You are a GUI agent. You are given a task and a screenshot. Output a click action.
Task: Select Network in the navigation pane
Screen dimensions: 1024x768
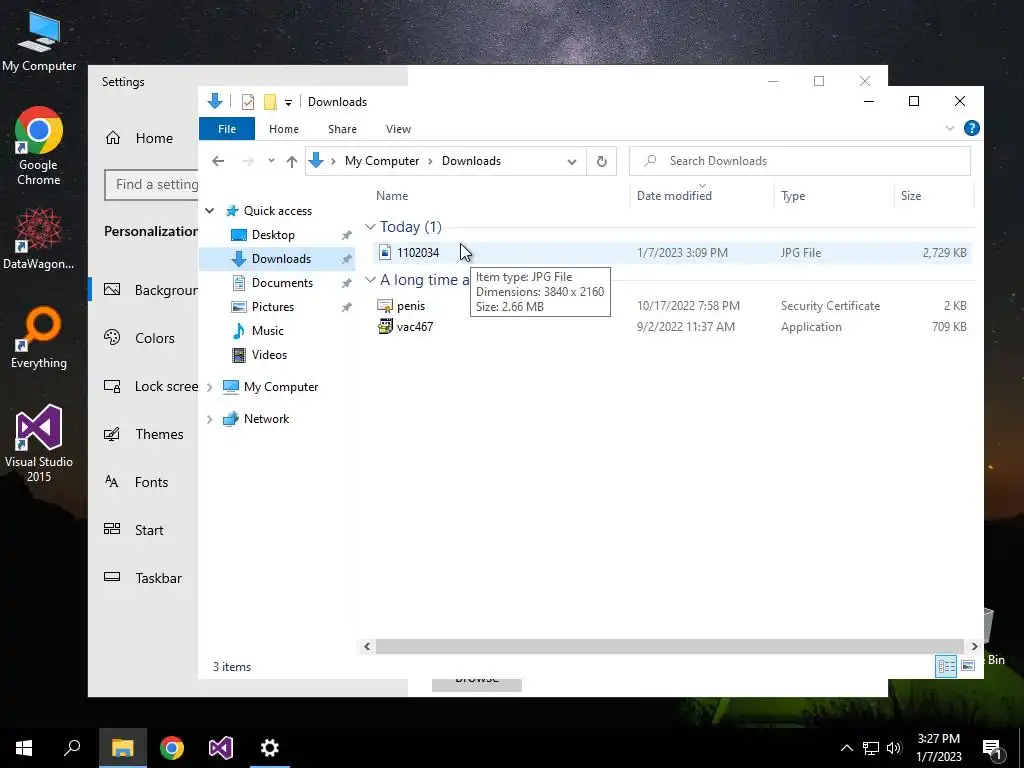point(266,419)
